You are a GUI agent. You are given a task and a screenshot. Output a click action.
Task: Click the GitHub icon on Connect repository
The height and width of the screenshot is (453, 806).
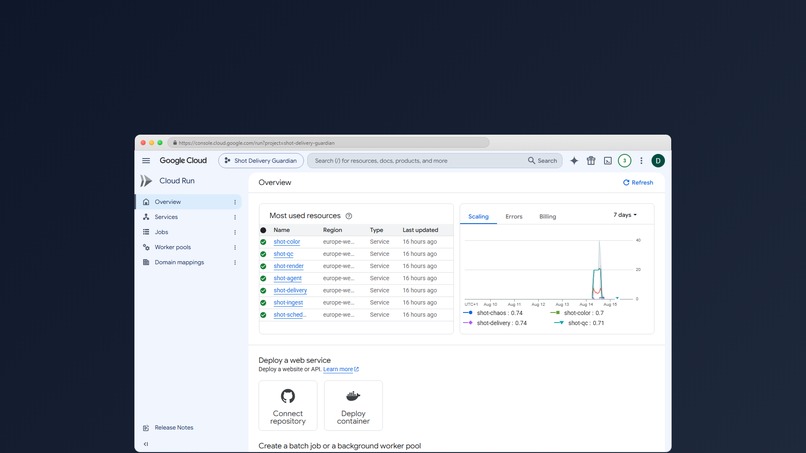pyautogui.click(x=288, y=396)
